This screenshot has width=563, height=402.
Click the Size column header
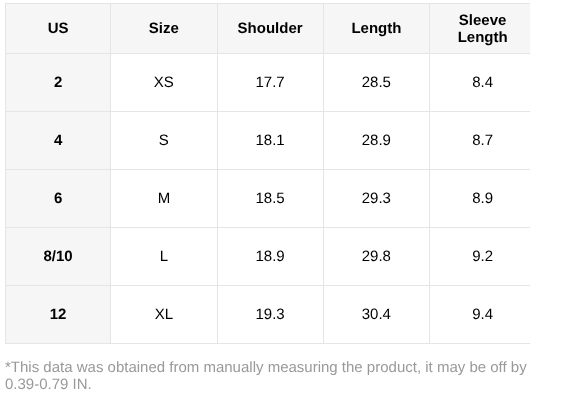(164, 28)
